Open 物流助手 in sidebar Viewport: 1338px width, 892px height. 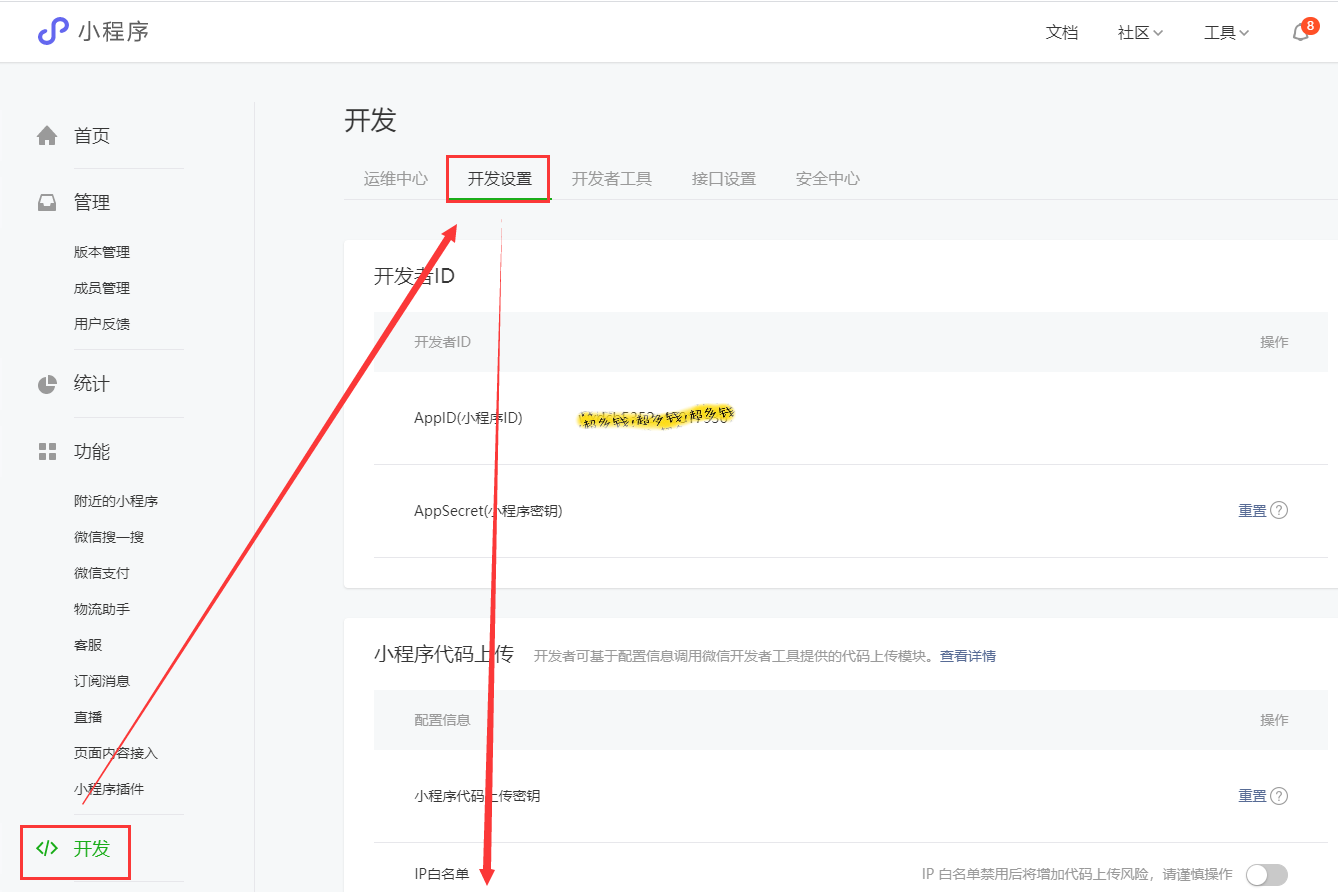(102, 609)
